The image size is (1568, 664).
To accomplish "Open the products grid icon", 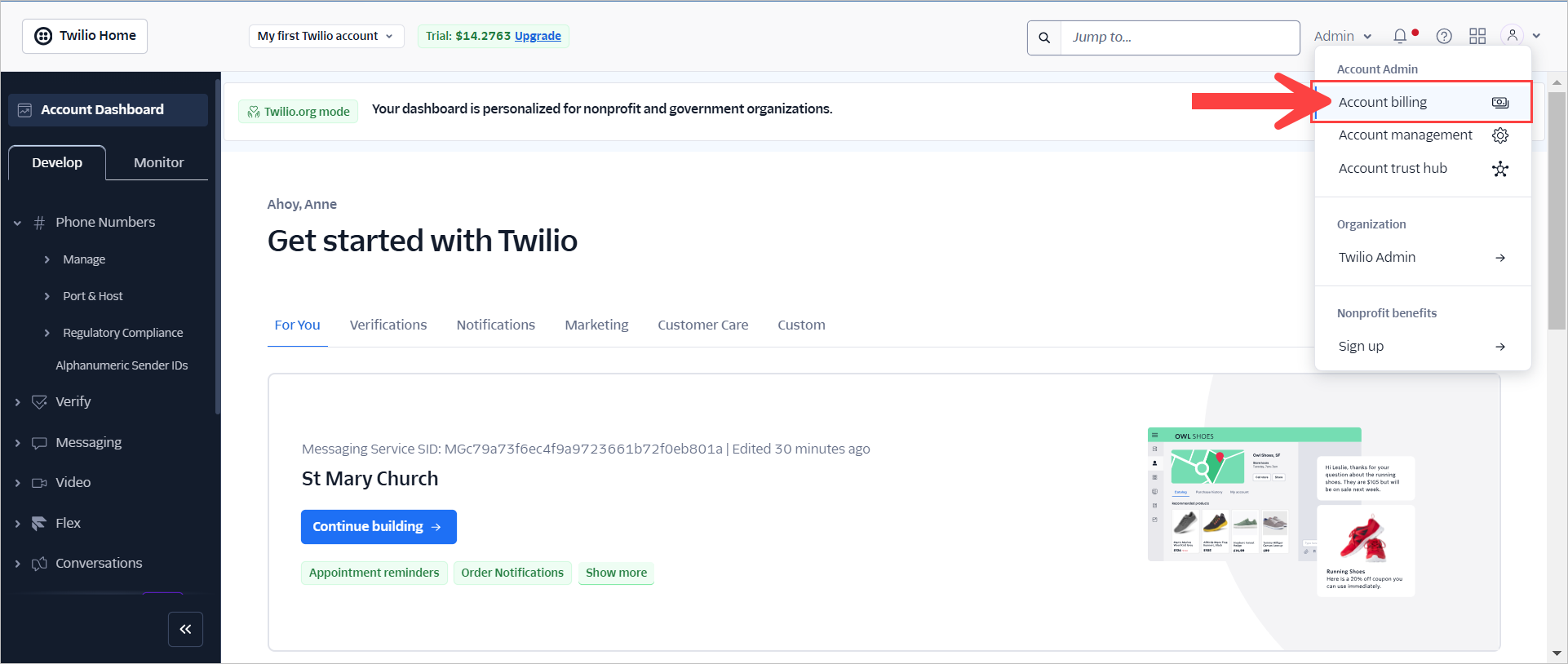I will point(1477,36).
